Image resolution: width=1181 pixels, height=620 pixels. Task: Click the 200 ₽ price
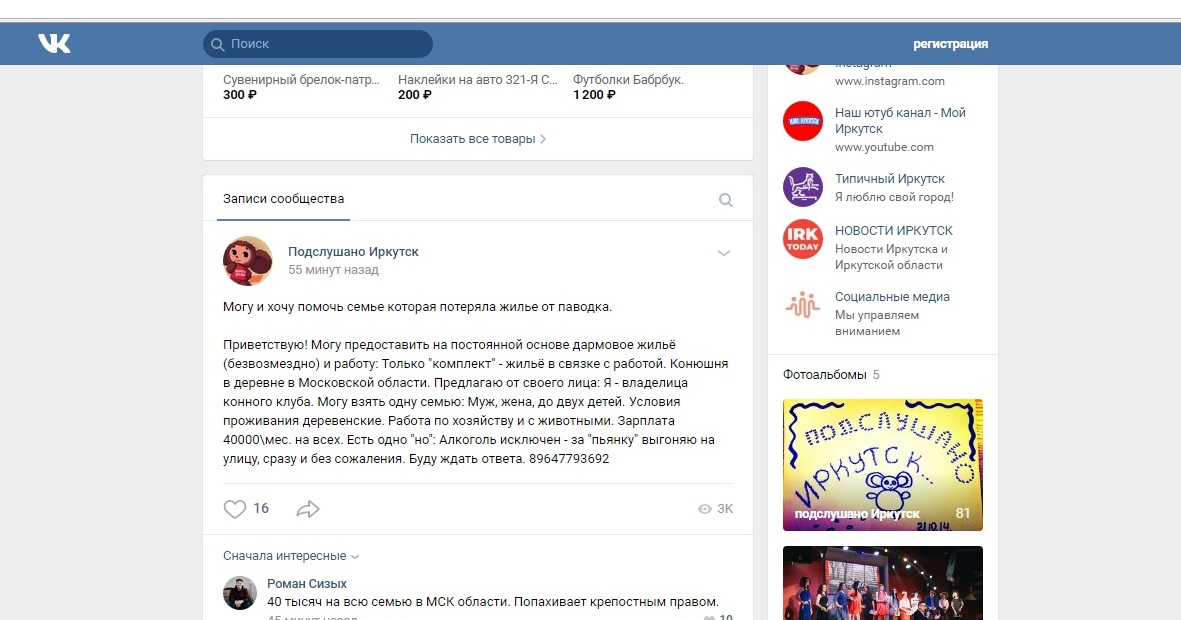[414, 95]
